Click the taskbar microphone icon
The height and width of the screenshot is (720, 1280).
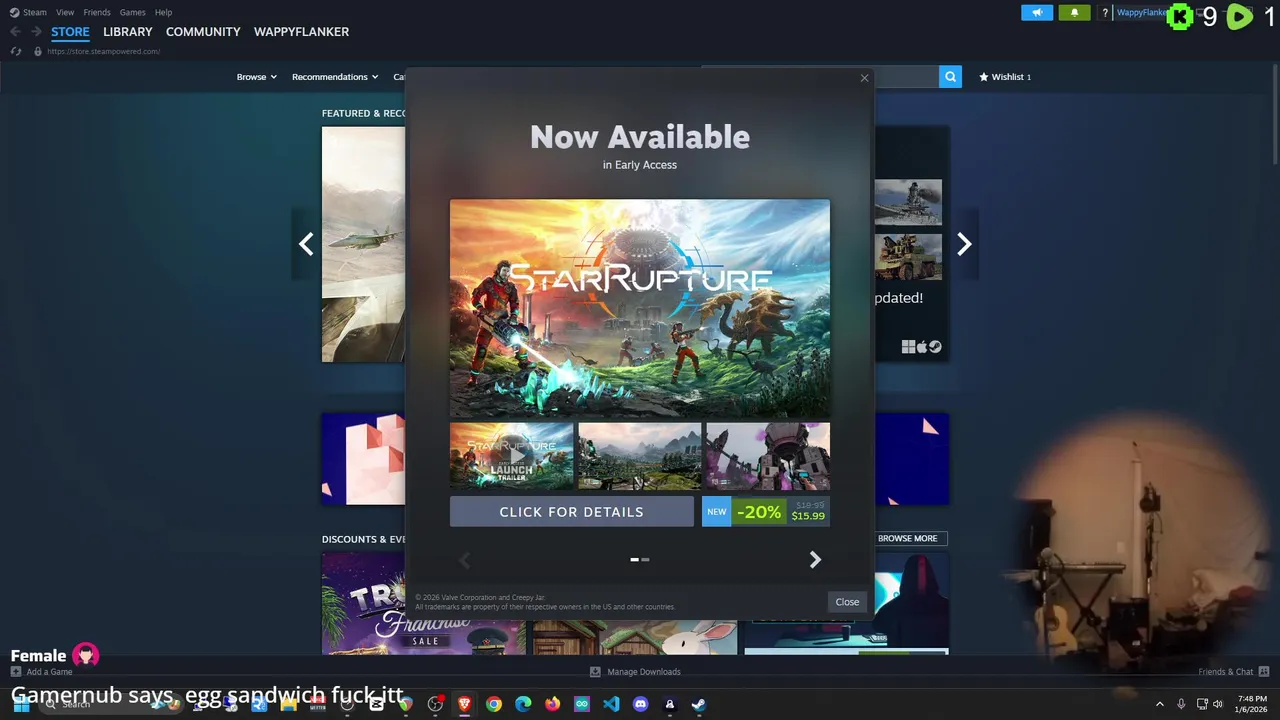point(1181,704)
